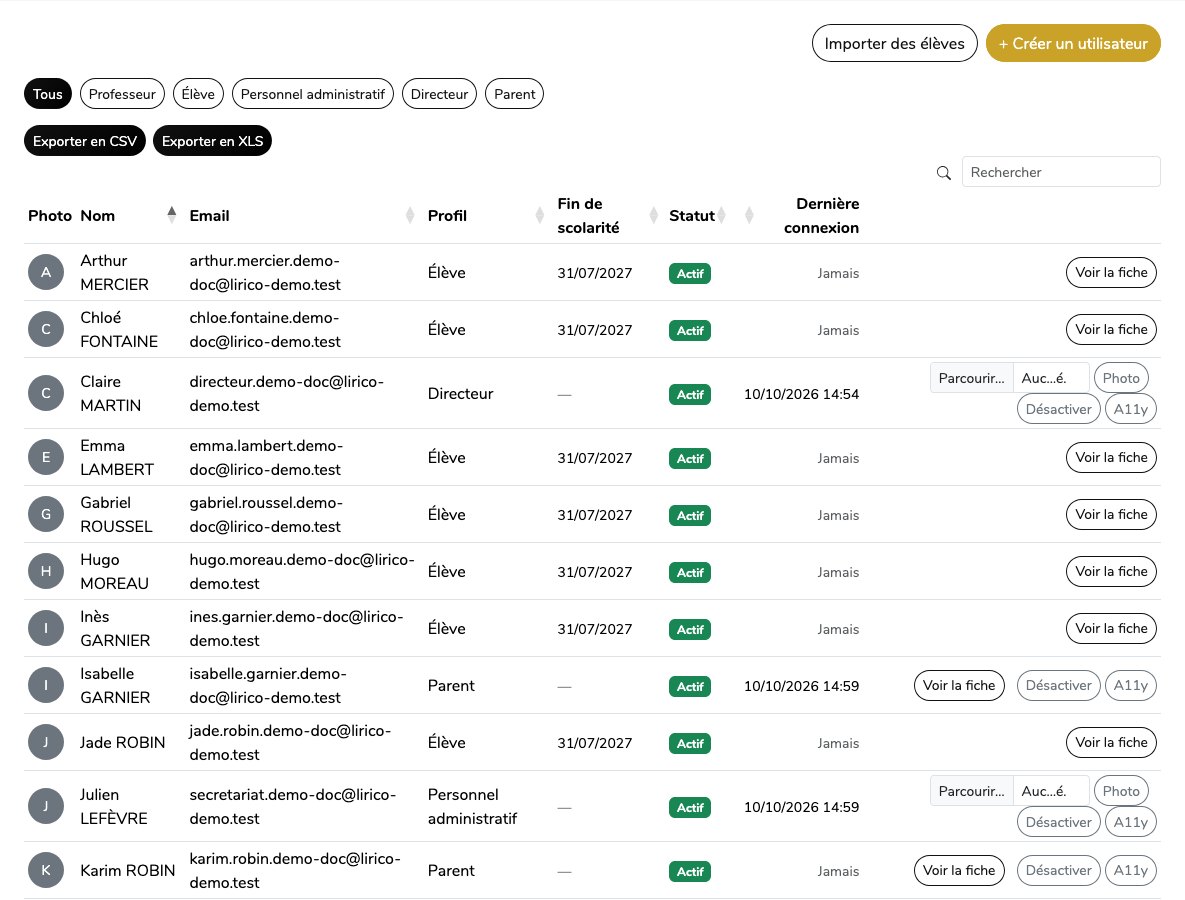
Task: Click Parcourir in Julien LEFÈVRE row
Action: point(971,791)
